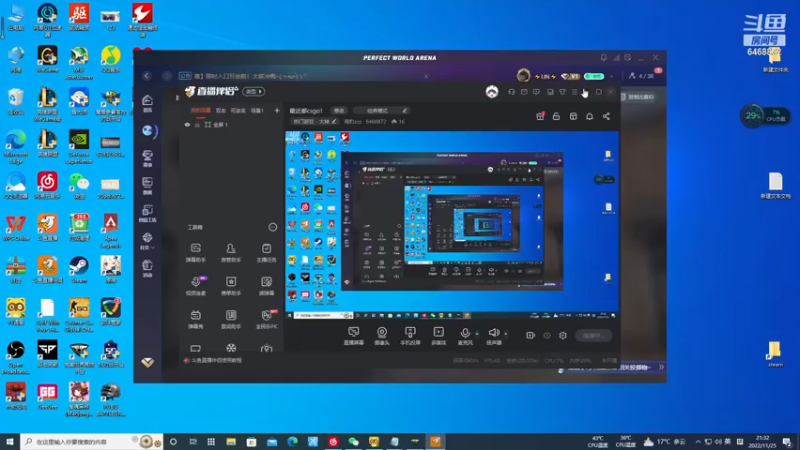The height and width of the screenshot is (450, 800).
Task: Open trophy tournaments icon in Arena sidebar
Action: [147, 159]
